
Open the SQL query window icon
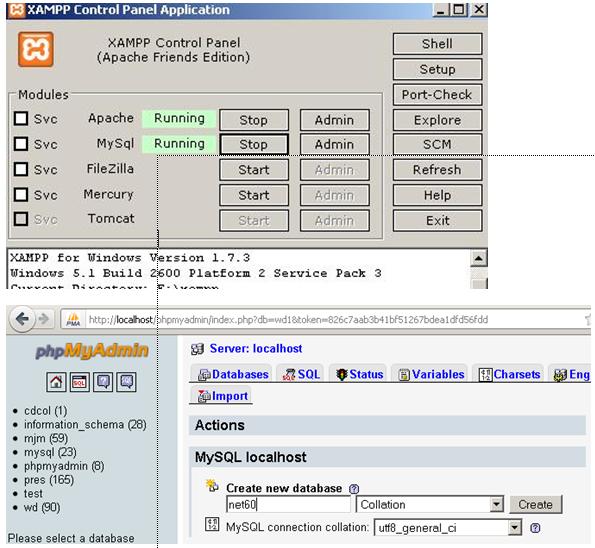tap(80, 381)
